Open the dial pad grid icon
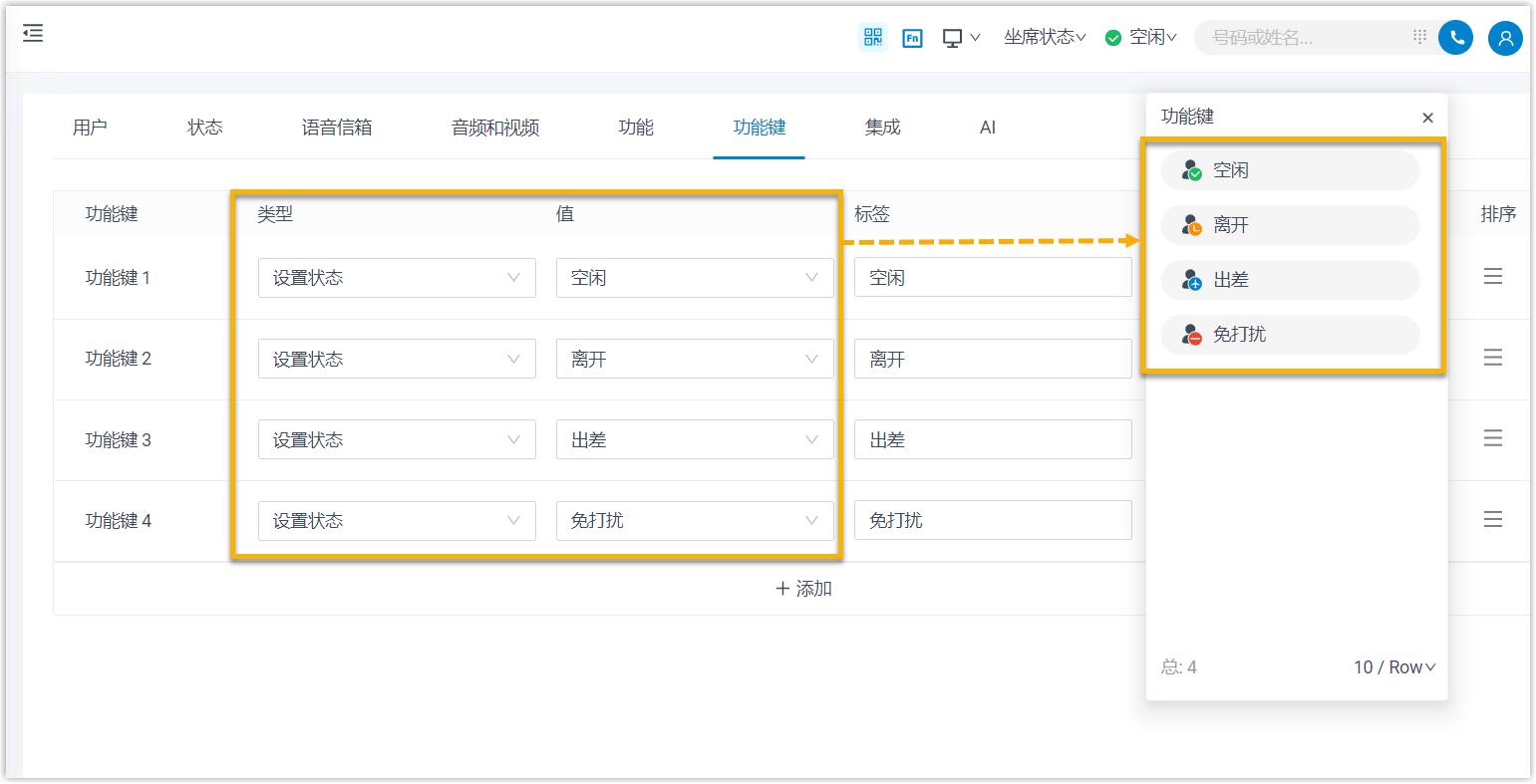Image resolution: width=1536 pixels, height=784 pixels. click(1419, 37)
